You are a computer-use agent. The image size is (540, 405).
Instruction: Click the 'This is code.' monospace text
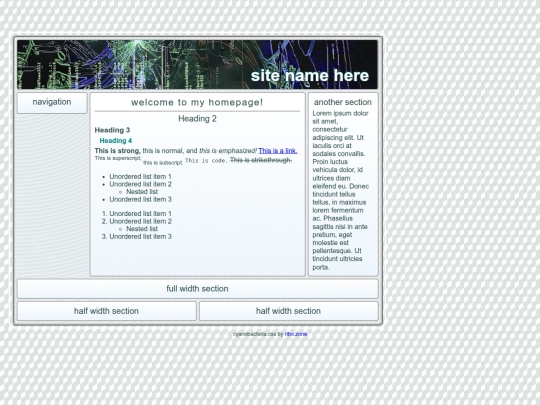pyautogui.click(x=206, y=160)
